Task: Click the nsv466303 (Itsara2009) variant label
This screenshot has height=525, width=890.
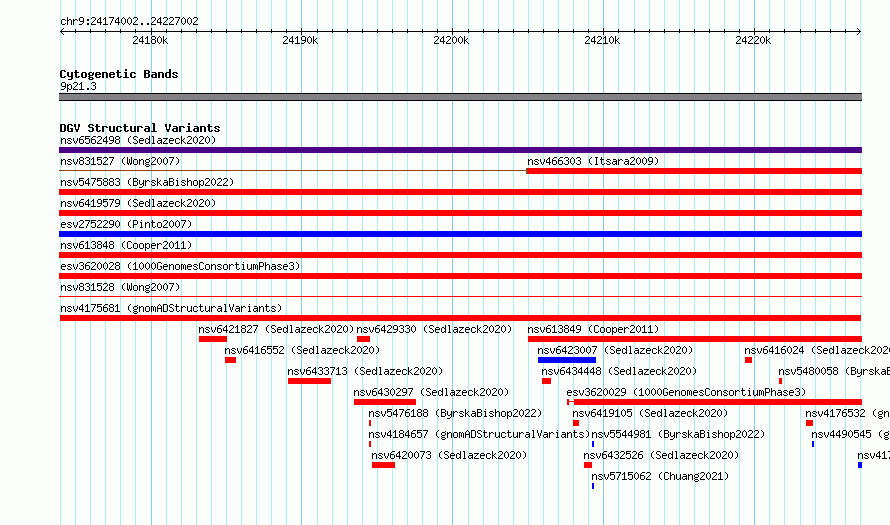Action: [593, 161]
